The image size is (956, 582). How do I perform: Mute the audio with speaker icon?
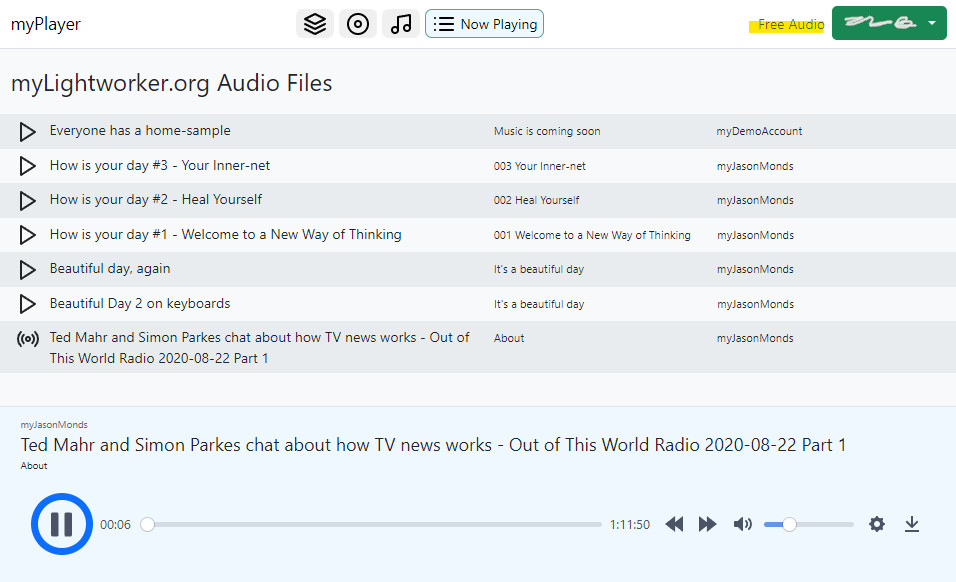pos(742,524)
